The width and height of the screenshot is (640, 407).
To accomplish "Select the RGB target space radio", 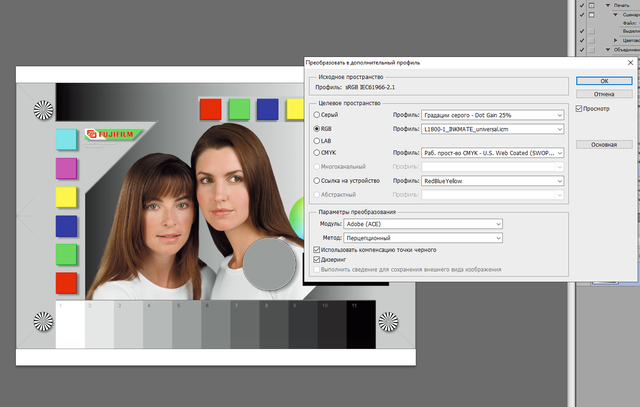I will pos(316,129).
